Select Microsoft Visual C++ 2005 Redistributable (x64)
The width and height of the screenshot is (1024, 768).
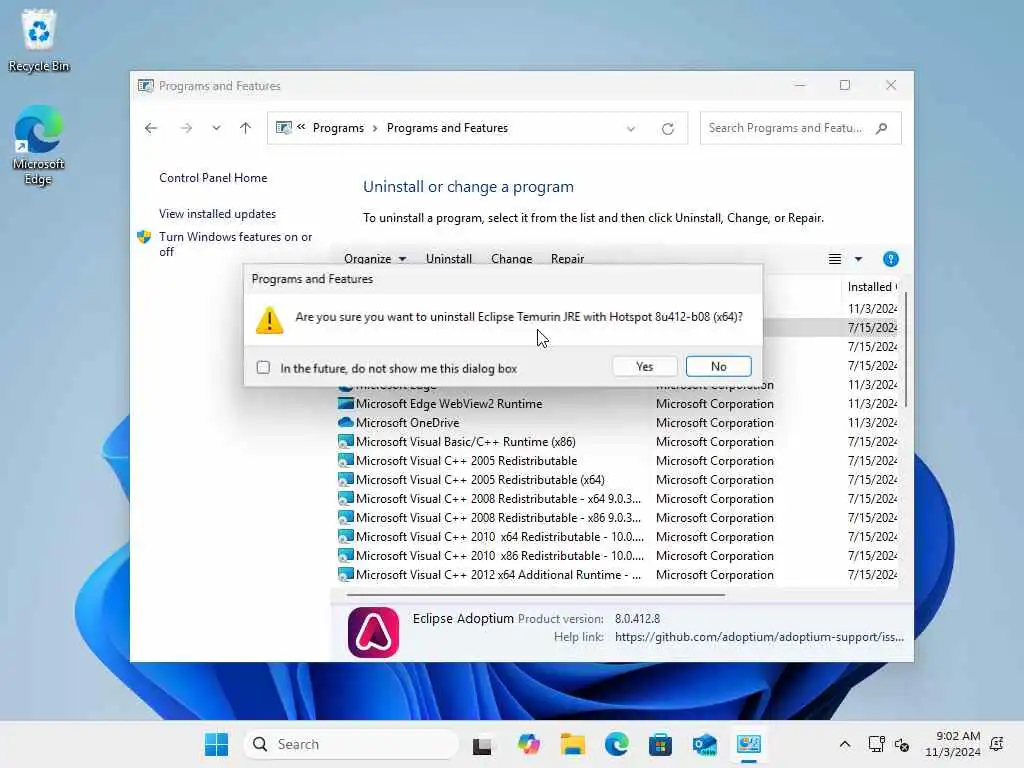[x=617, y=479]
